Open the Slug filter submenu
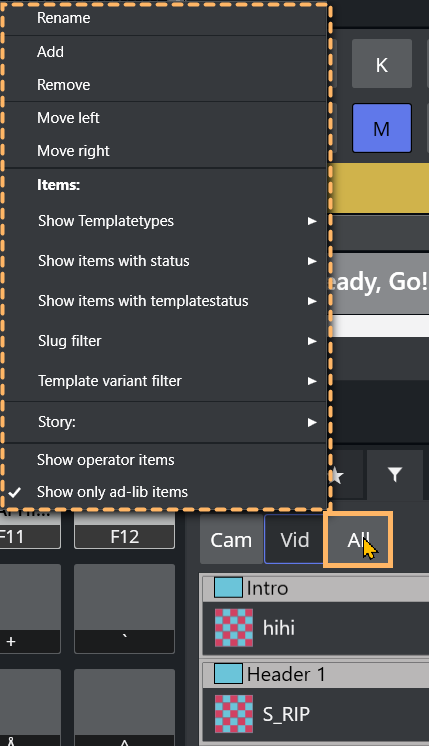 [166, 341]
